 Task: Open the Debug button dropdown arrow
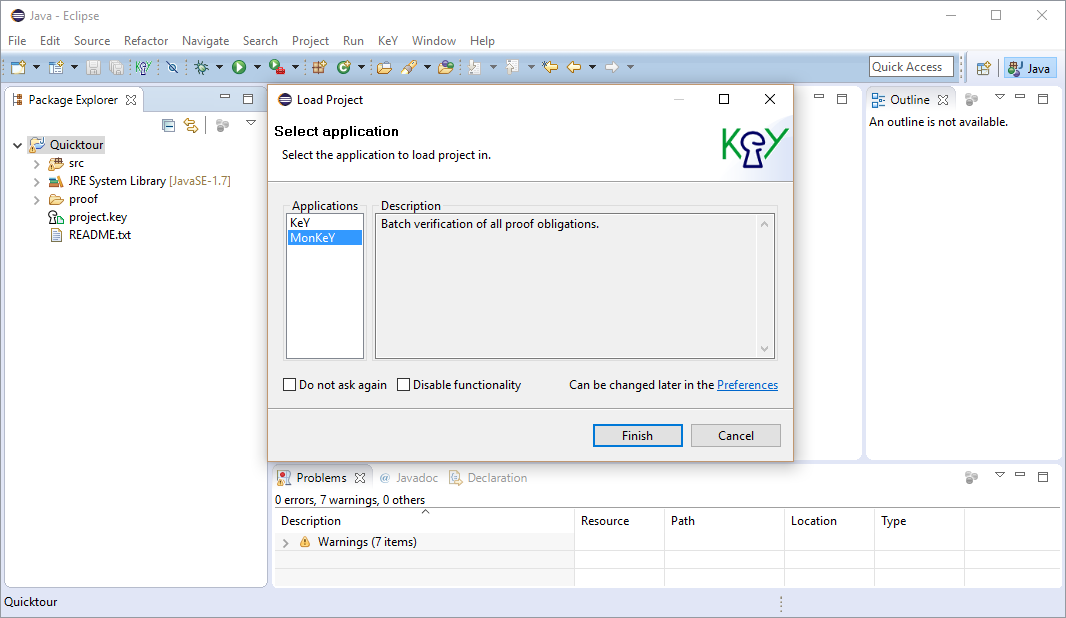coord(219,67)
